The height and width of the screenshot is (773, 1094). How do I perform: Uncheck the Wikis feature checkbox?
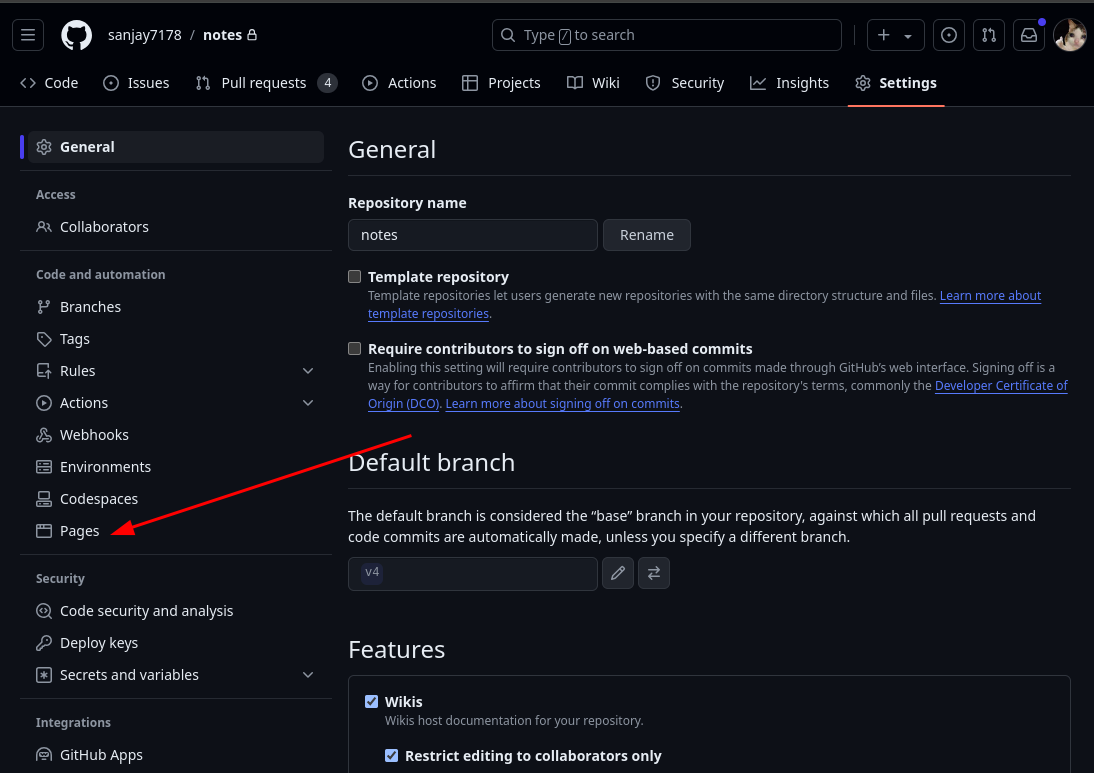click(372, 702)
